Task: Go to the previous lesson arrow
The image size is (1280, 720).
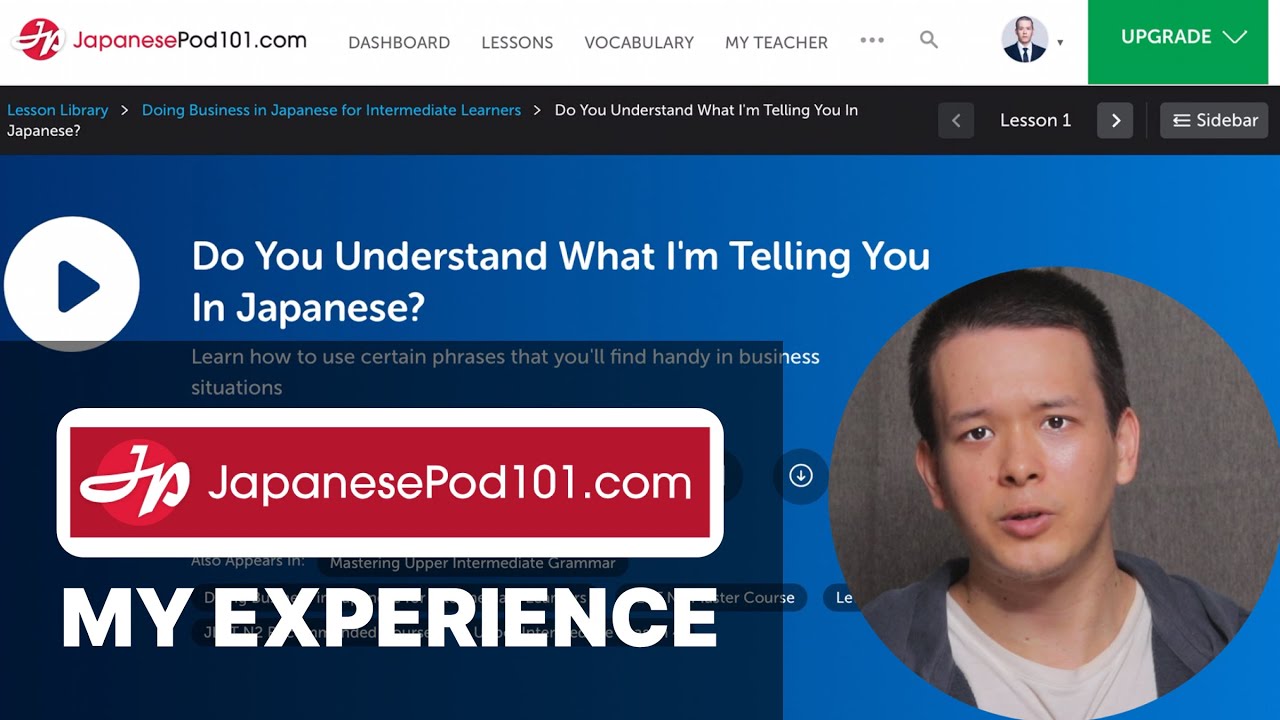Action: point(956,120)
